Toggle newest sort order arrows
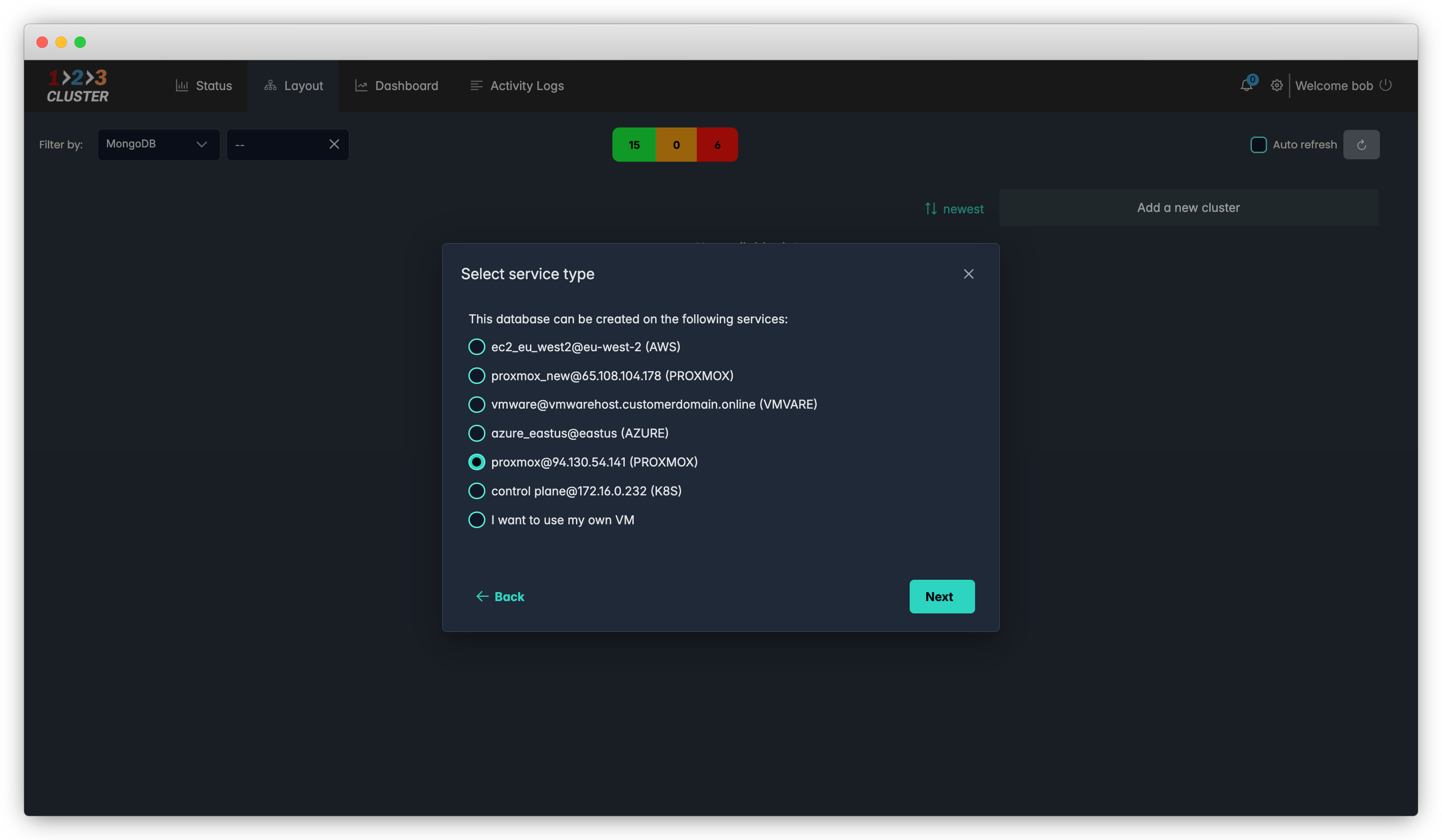The width and height of the screenshot is (1442, 840). [931, 209]
